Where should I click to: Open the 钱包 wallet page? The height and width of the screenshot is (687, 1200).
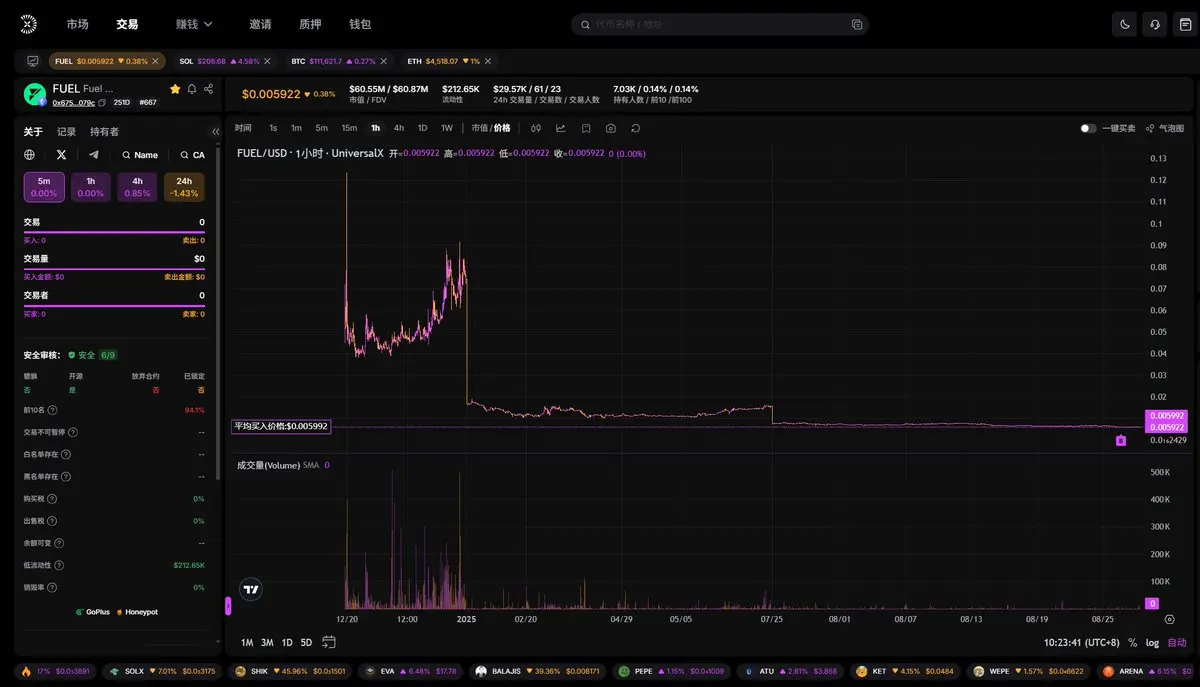[360, 24]
